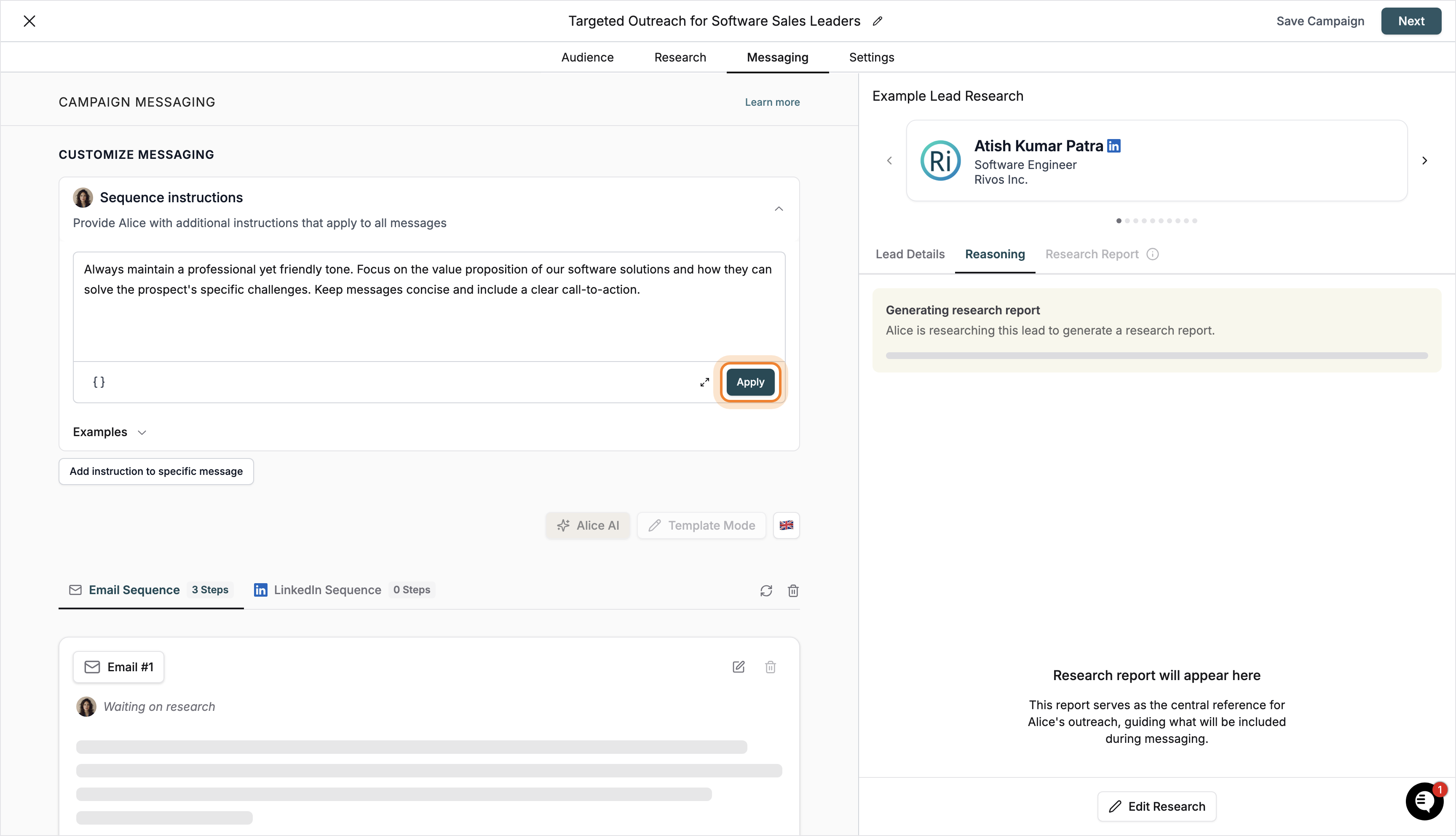The image size is (1456, 836).
Task: Open the Learn more link
Action: coord(772,102)
